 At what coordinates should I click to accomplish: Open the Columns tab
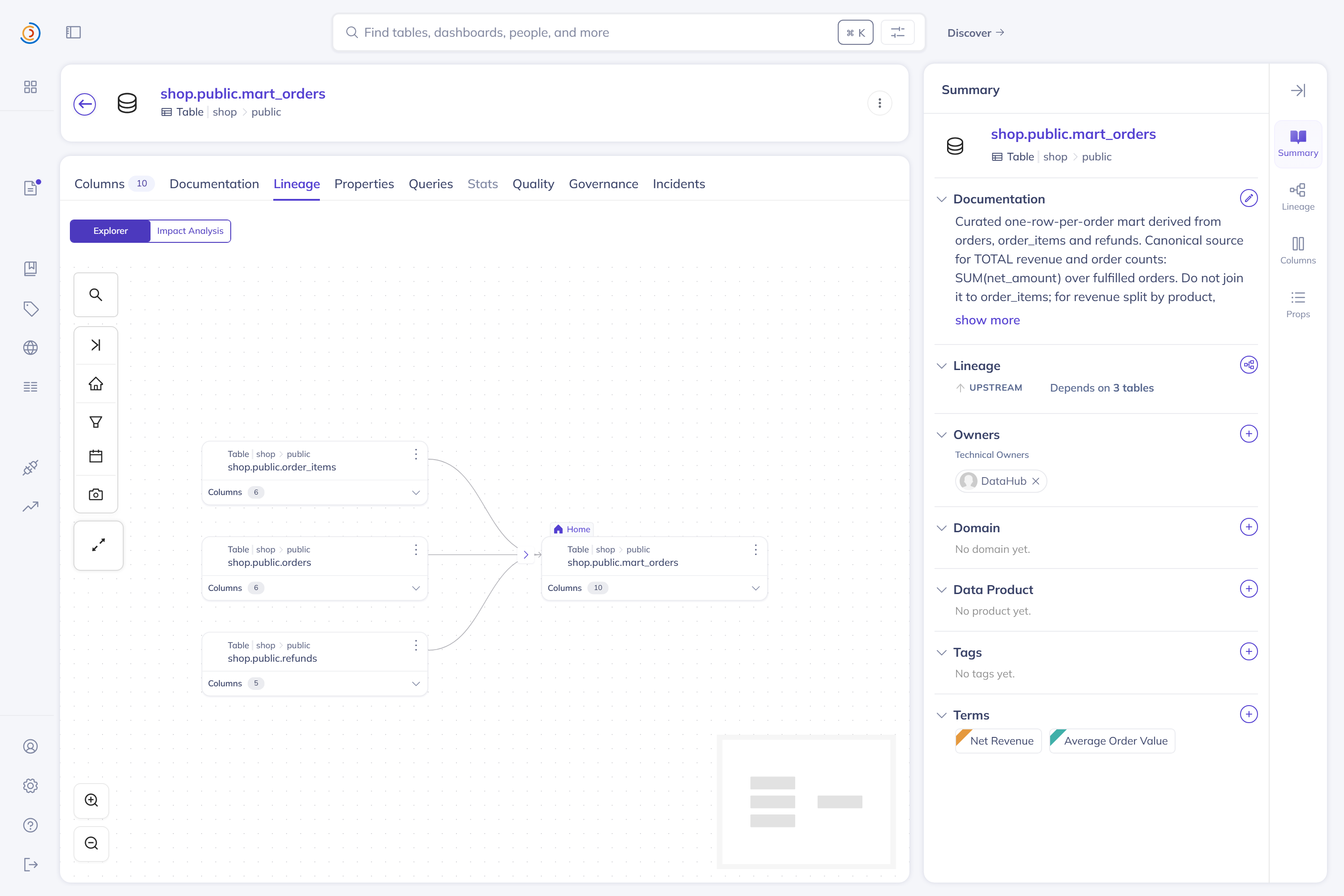(114, 184)
